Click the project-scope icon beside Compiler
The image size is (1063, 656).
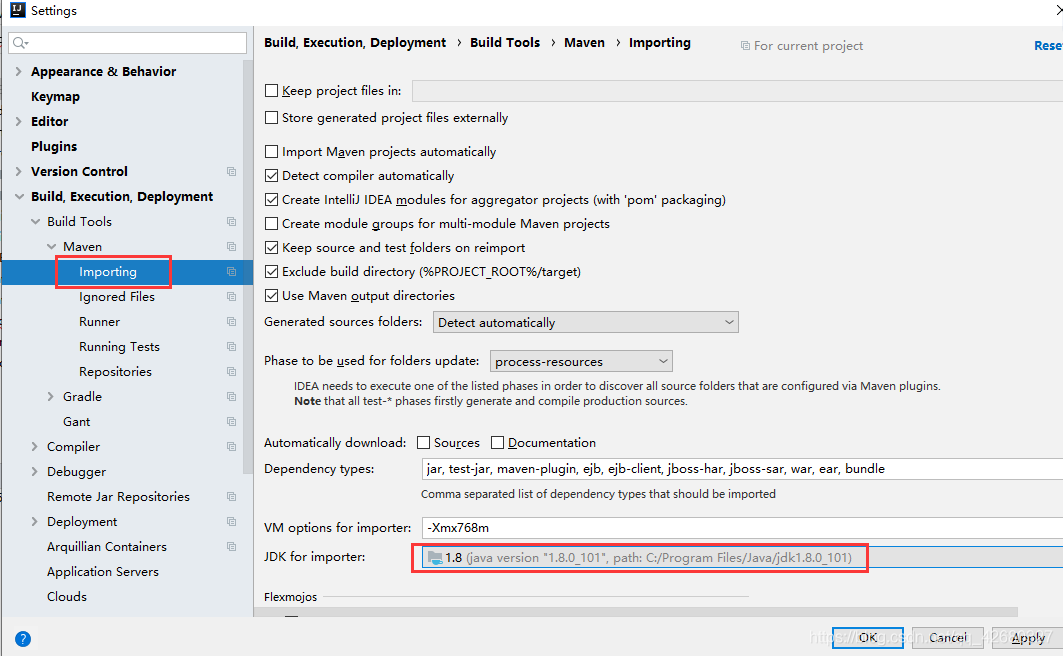tap(231, 447)
